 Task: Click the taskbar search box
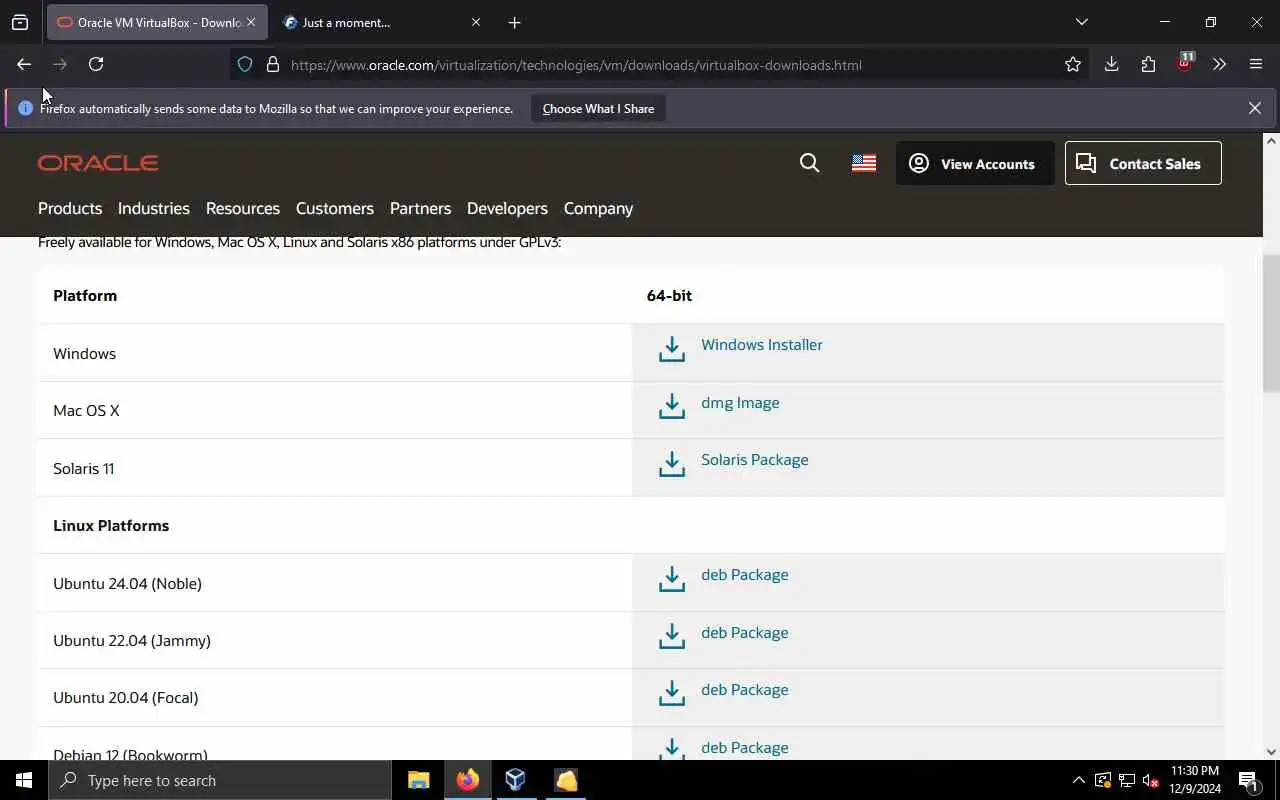click(220, 780)
